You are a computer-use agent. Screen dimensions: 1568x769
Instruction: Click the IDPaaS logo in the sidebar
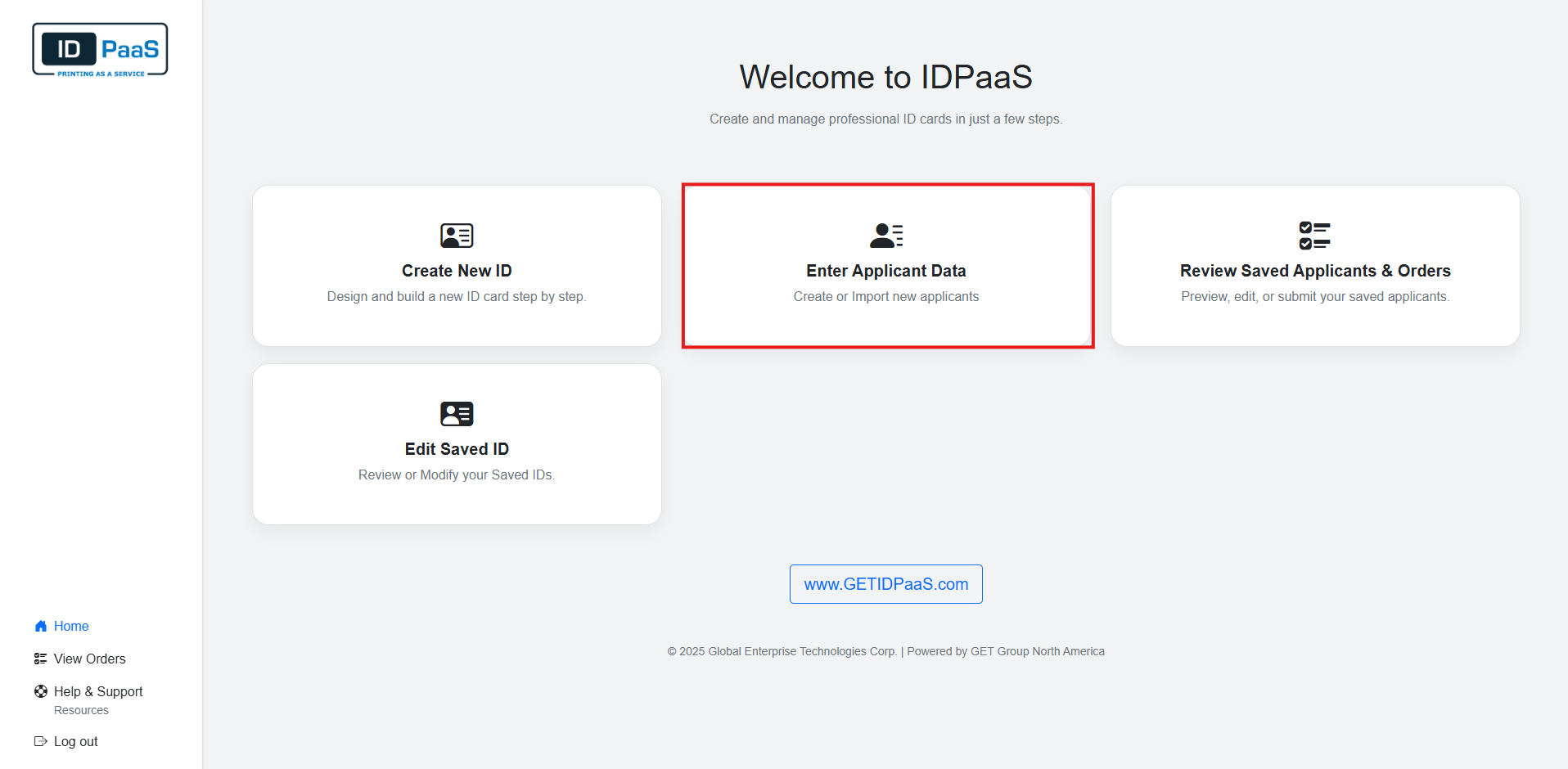click(100, 50)
